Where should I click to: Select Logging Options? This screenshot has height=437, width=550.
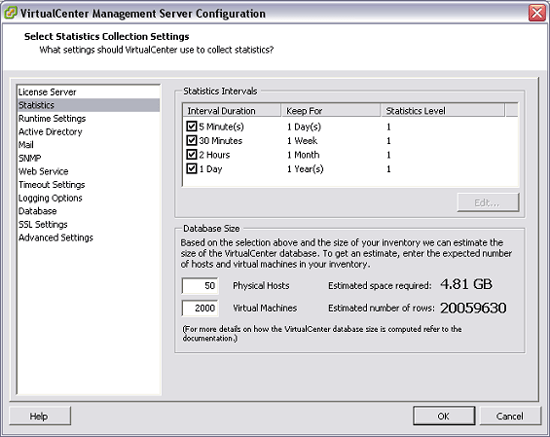88,198
